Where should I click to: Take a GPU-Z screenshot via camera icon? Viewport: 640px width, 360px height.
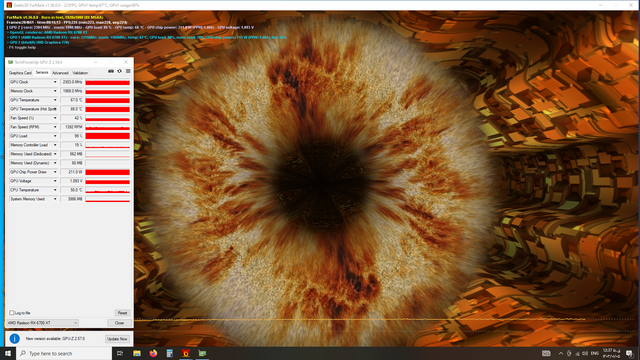[111, 71]
